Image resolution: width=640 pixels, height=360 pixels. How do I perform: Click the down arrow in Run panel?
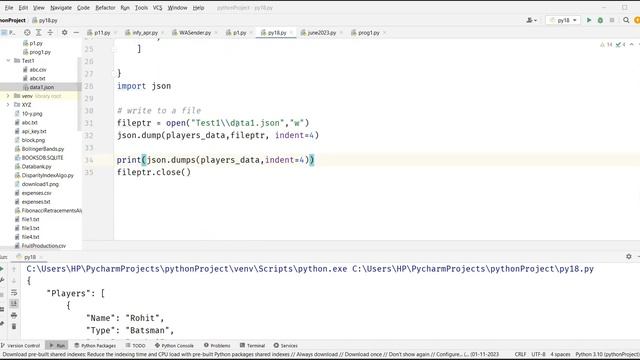14,280
